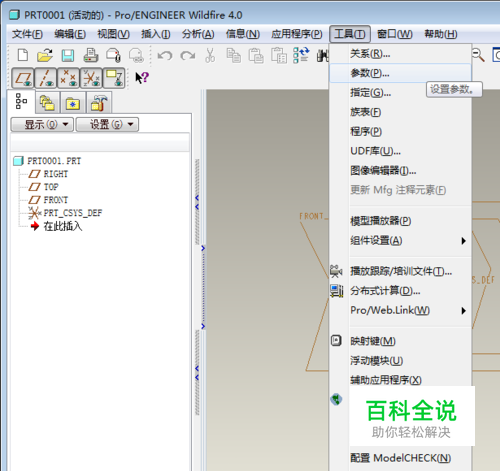Switch to the Model Tree navigator tab

(x=21, y=102)
